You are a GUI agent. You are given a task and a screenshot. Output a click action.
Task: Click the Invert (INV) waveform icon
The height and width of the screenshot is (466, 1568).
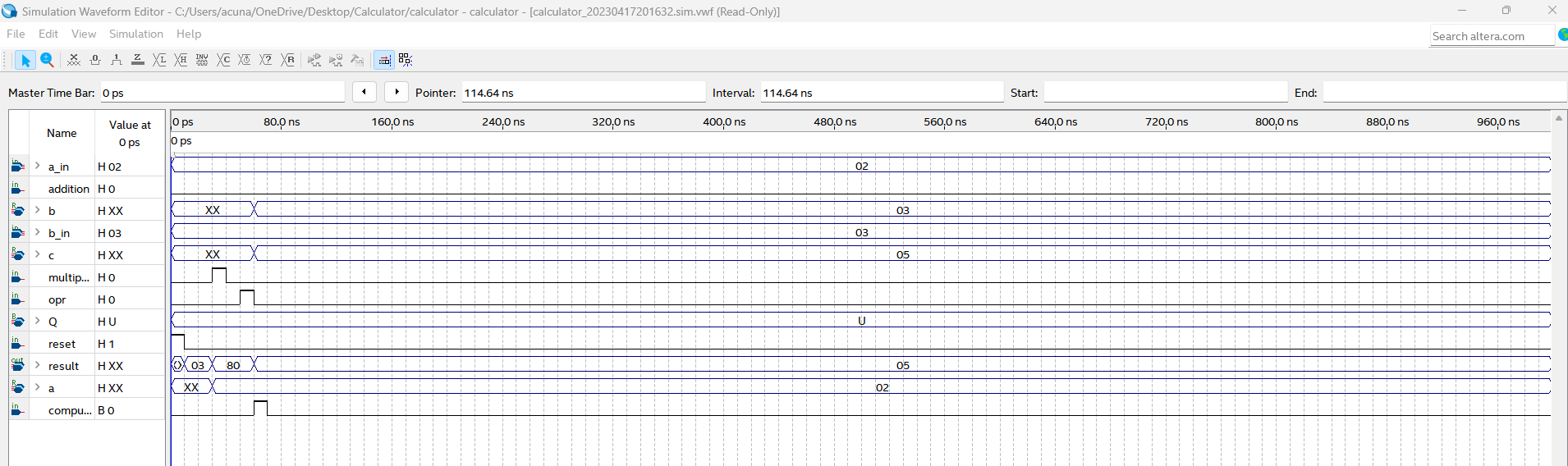[202, 60]
